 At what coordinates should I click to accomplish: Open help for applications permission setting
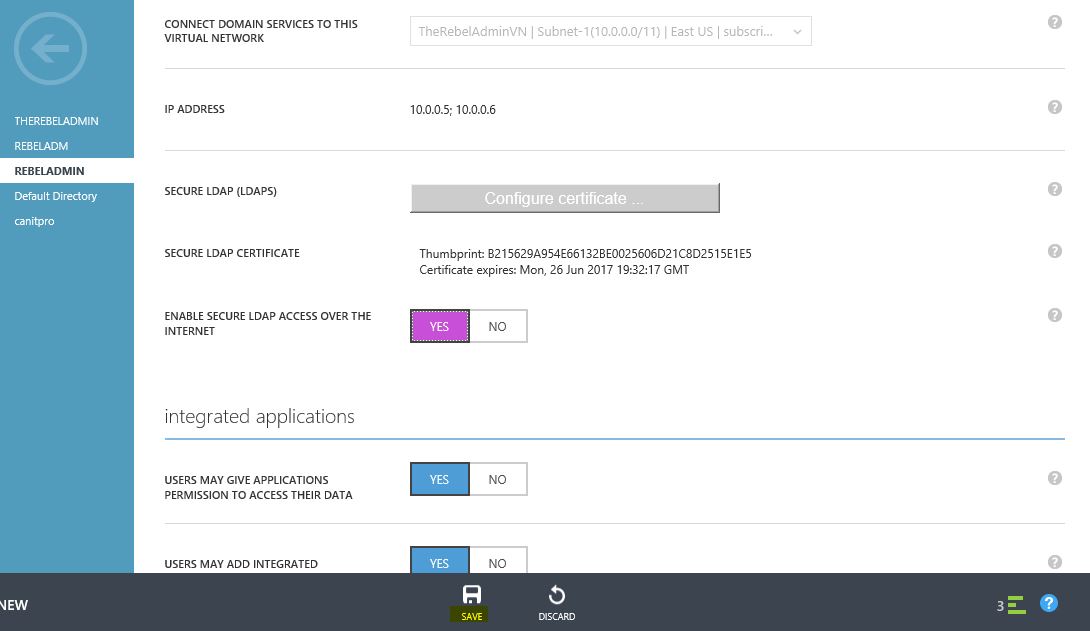click(1055, 478)
